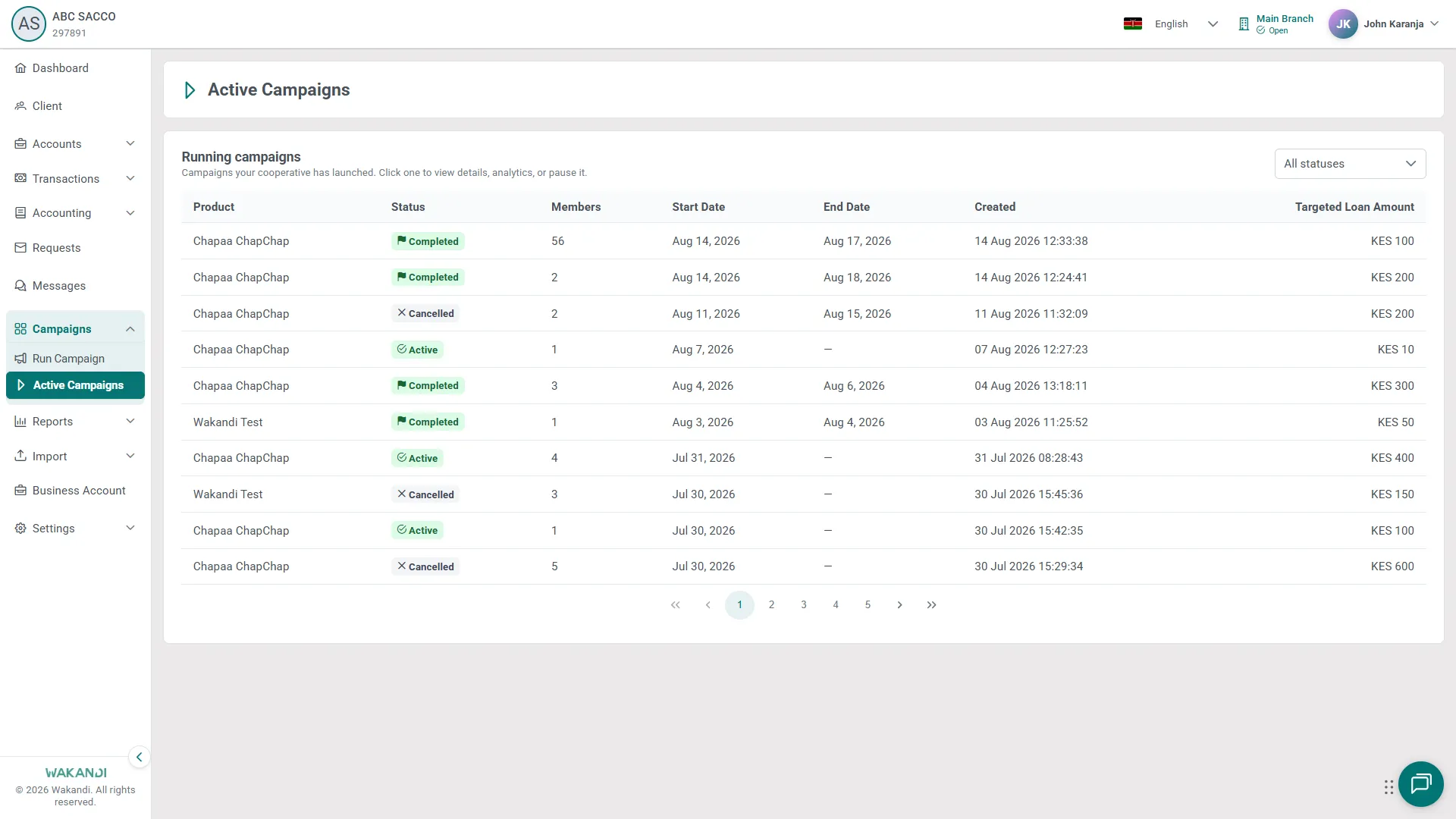Click the play icon beside Active Campaigns title
Image resolution: width=1456 pixels, height=819 pixels.
190,90
